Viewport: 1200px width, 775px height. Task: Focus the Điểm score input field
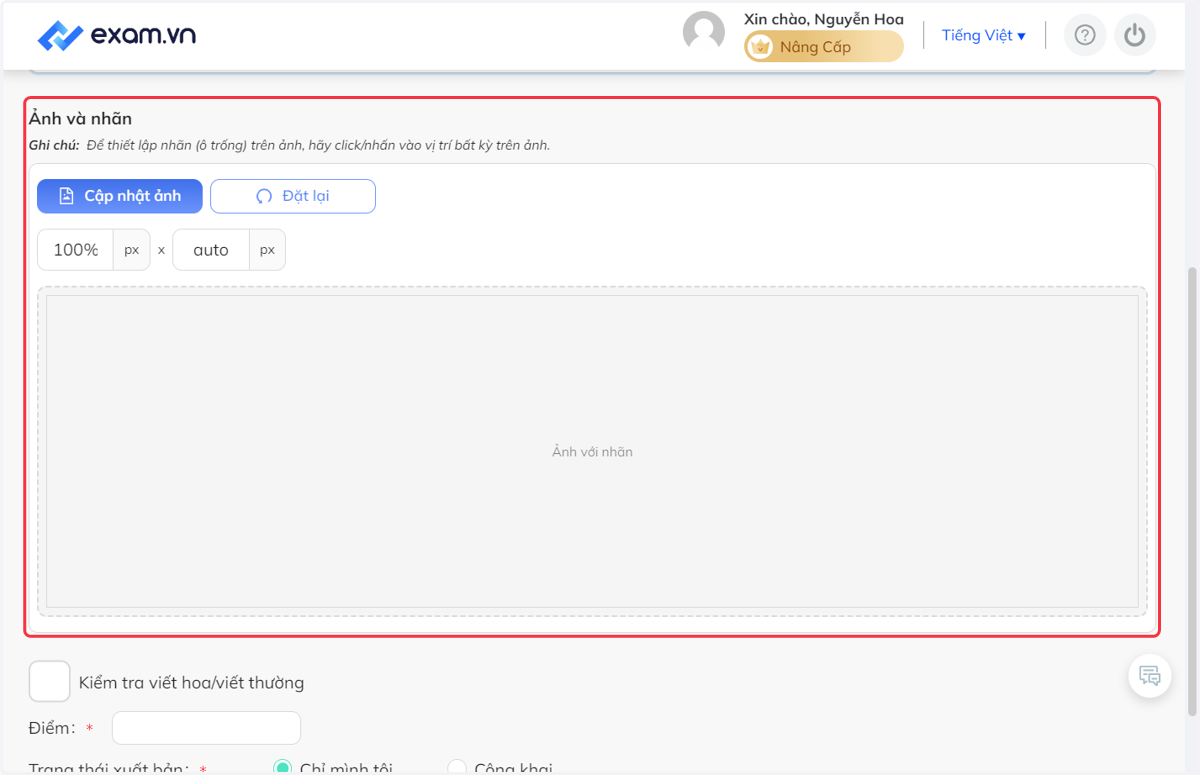click(206, 728)
